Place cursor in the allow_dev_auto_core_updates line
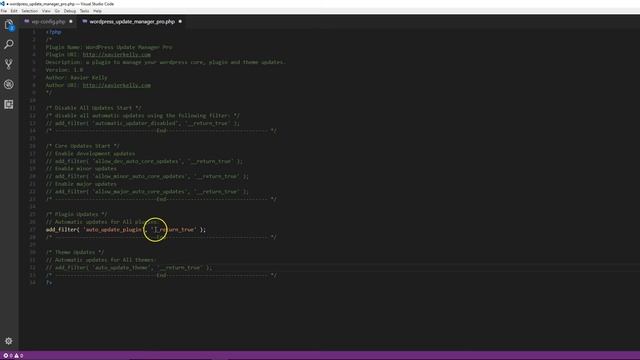The image size is (640, 360). 144,161
